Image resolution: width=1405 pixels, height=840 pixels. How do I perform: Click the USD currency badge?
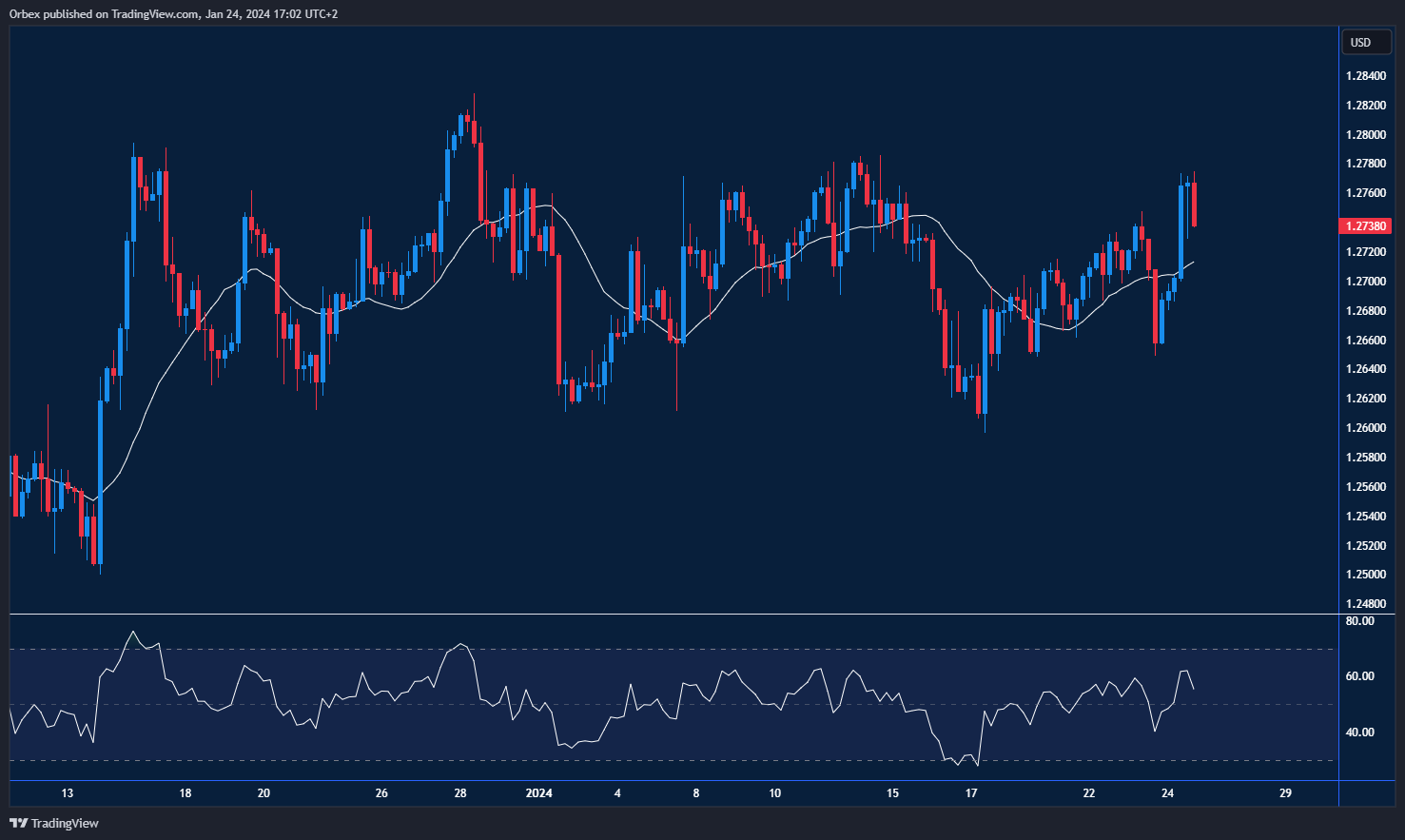point(1365,42)
